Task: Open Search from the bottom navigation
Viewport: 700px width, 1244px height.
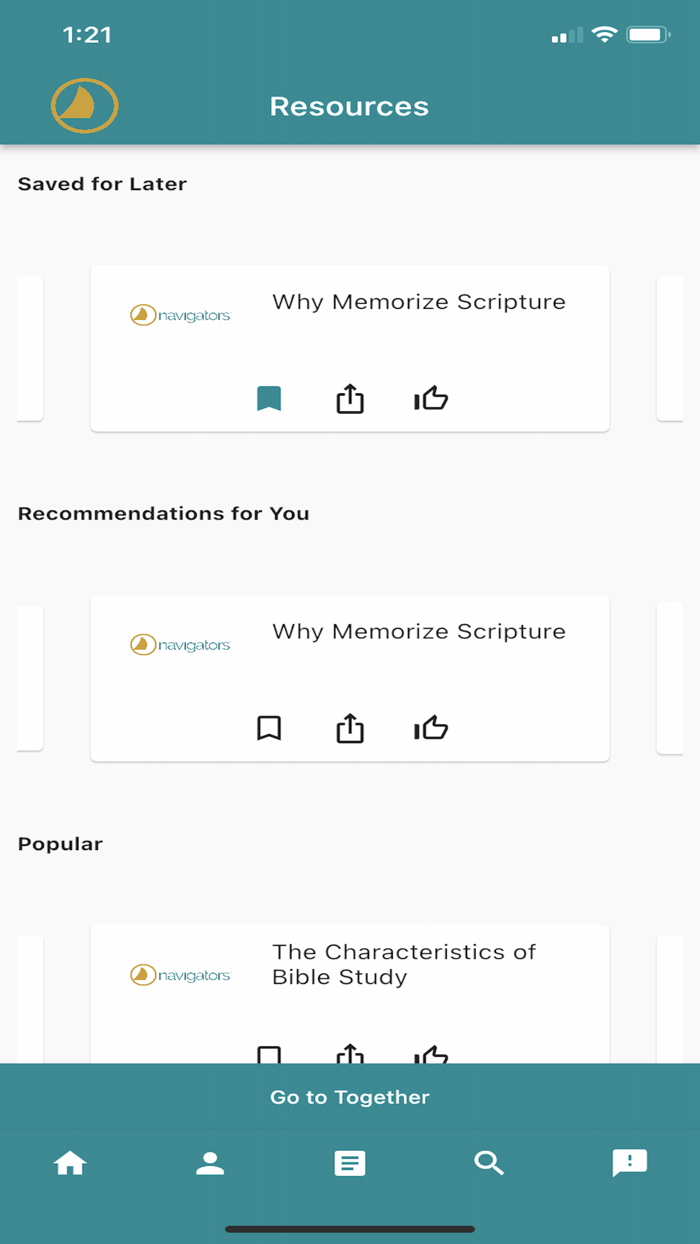Action: click(x=489, y=1162)
